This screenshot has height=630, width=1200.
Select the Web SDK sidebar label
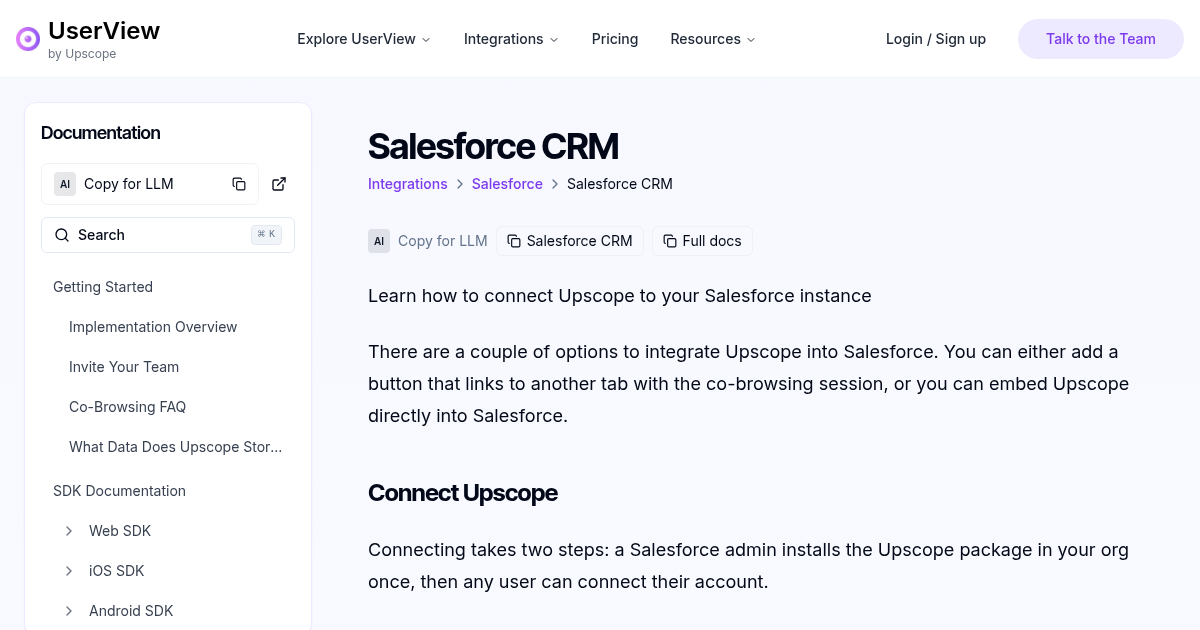[x=120, y=531]
